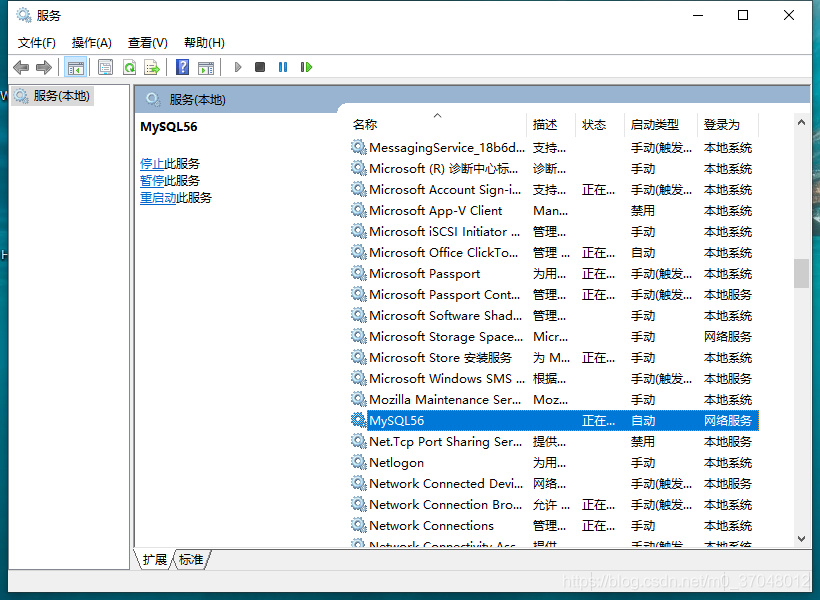
Task: Open the Properties toolbar icon
Action: pyautogui.click(x=105, y=67)
